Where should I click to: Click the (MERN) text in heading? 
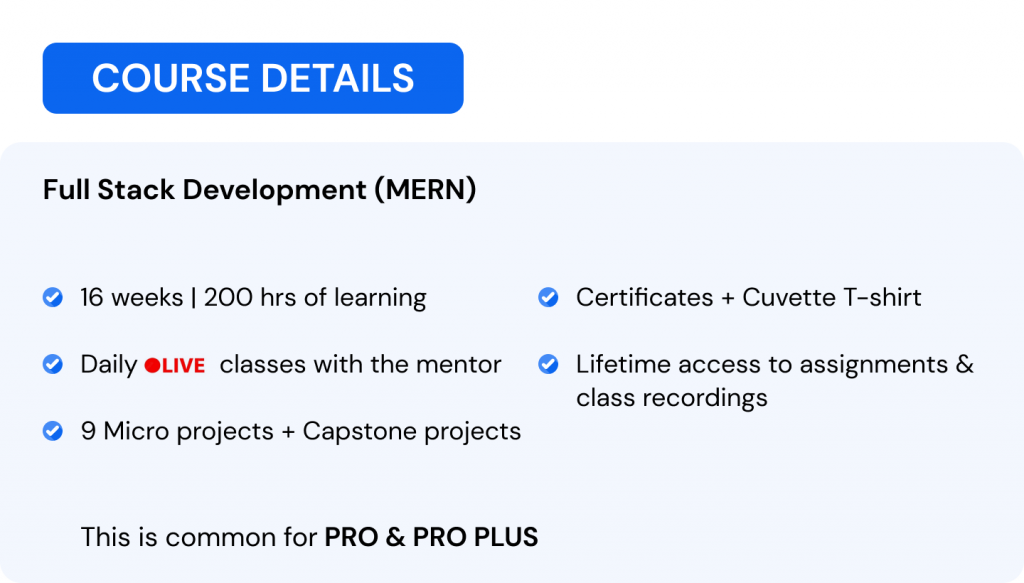point(425,190)
